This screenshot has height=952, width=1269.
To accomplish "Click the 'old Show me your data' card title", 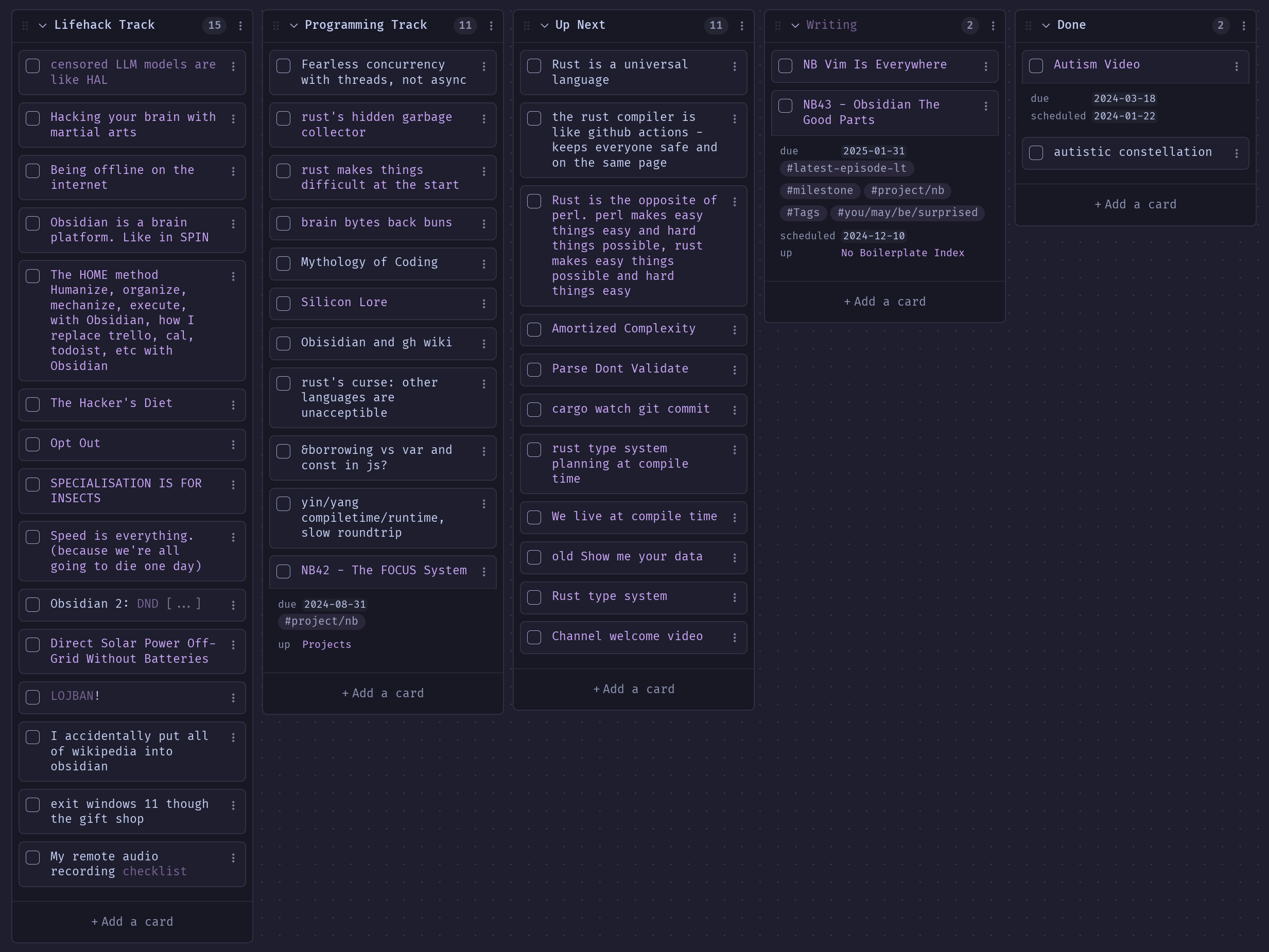I will tap(627, 557).
